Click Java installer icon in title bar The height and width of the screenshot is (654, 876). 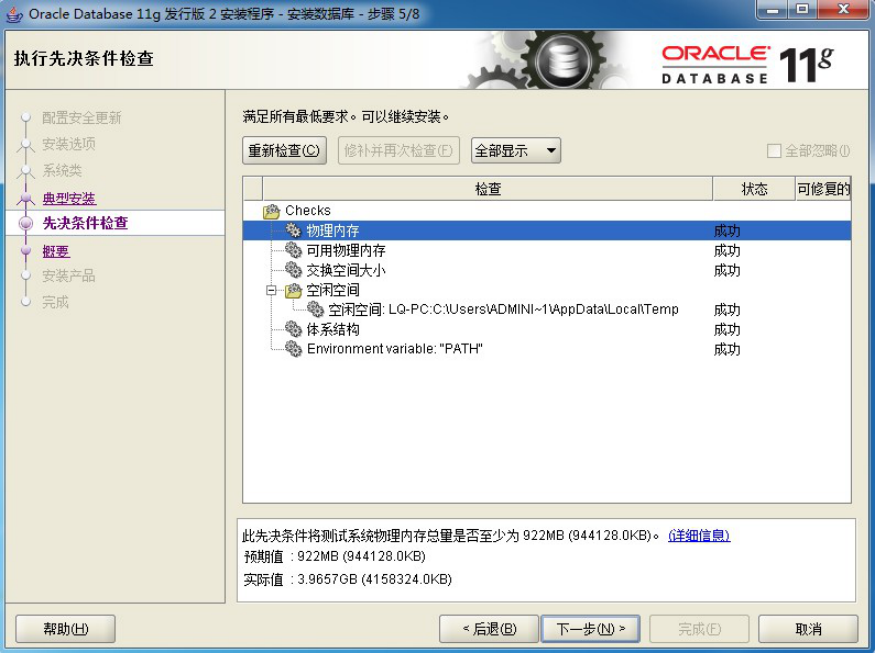14,15
